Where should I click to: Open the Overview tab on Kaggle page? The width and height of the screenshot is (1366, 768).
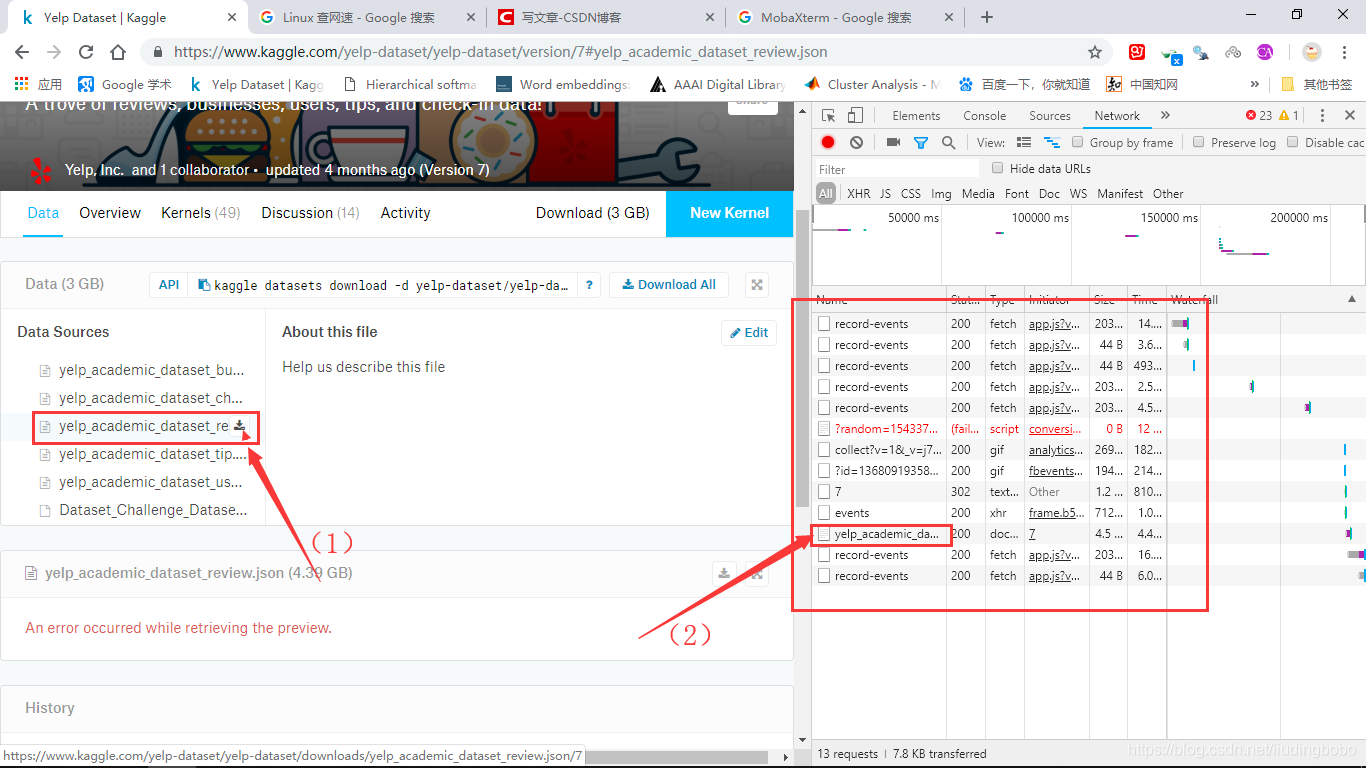coord(110,213)
